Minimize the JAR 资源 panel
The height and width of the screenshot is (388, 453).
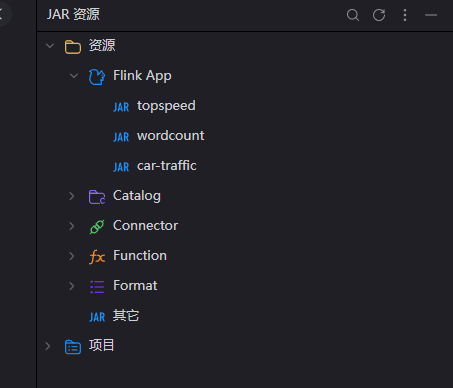click(x=431, y=15)
